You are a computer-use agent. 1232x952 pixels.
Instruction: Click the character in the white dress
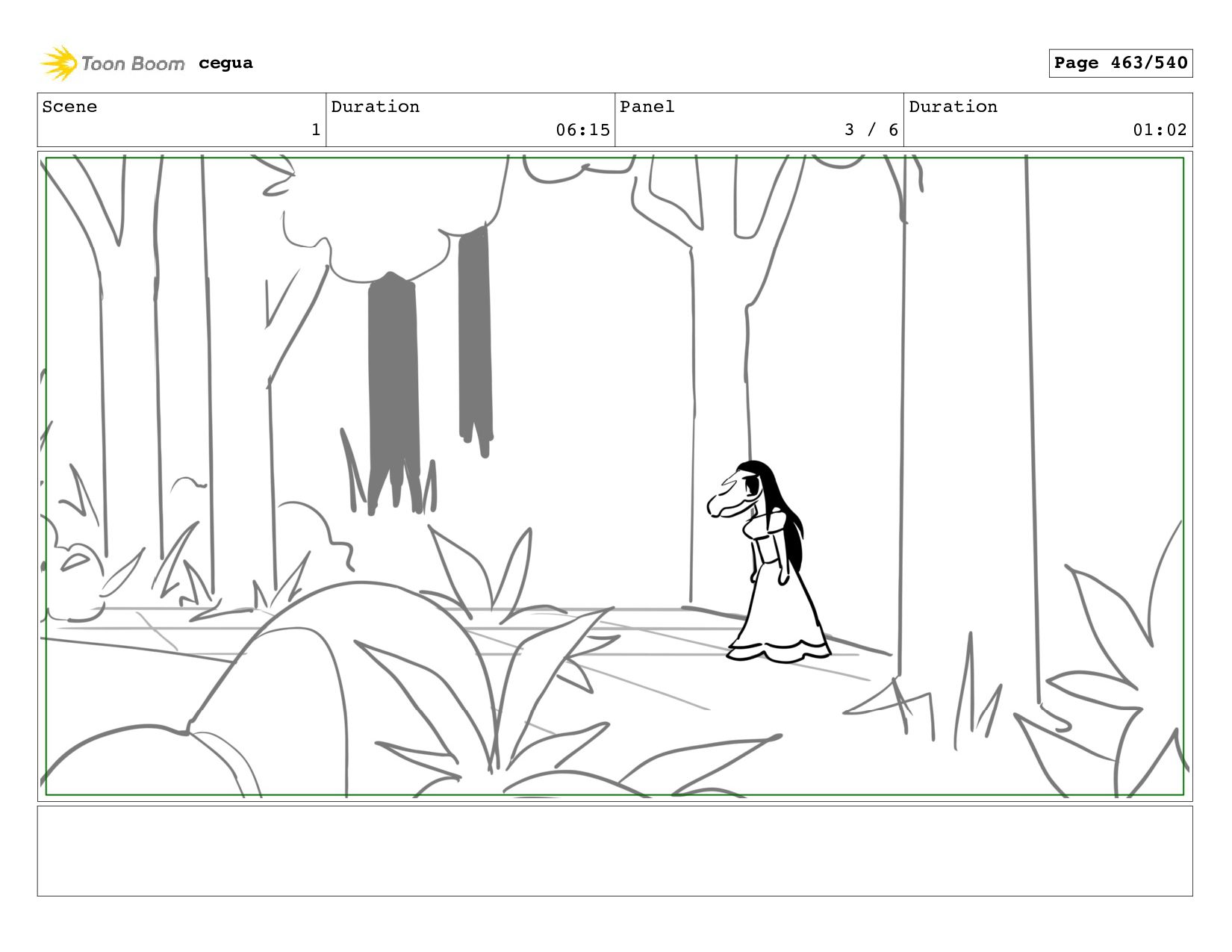769,561
